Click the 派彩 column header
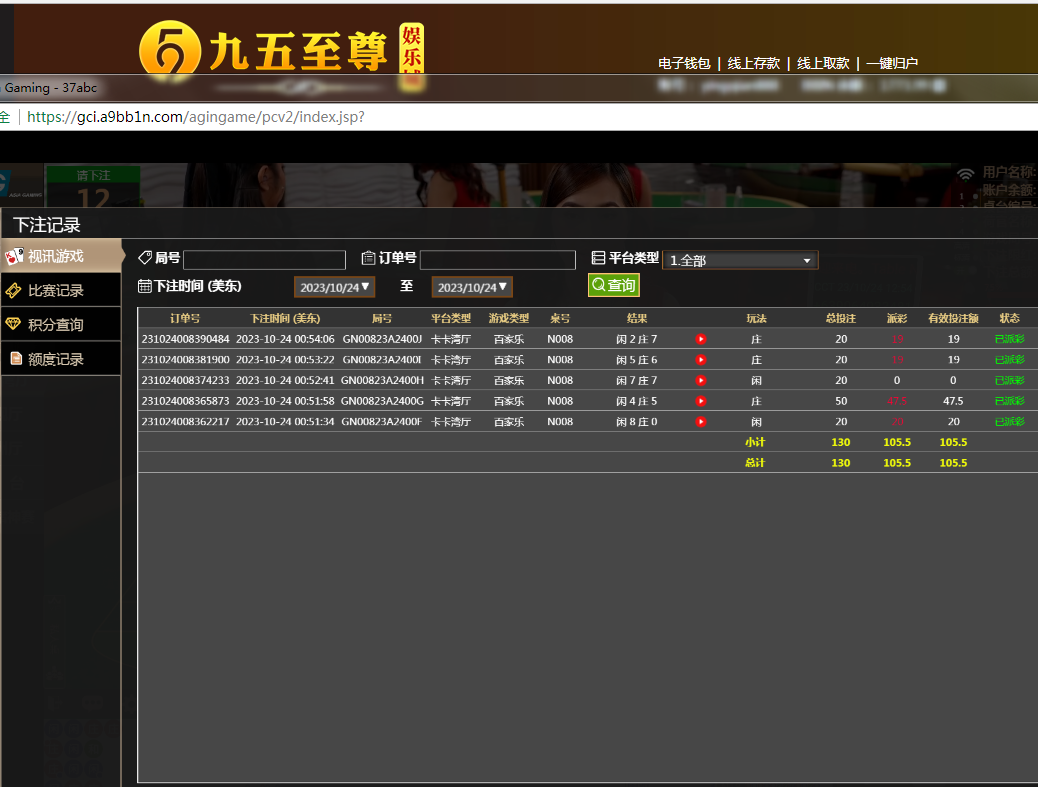This screenshot has height=787, width=1038. coord(897,318)
